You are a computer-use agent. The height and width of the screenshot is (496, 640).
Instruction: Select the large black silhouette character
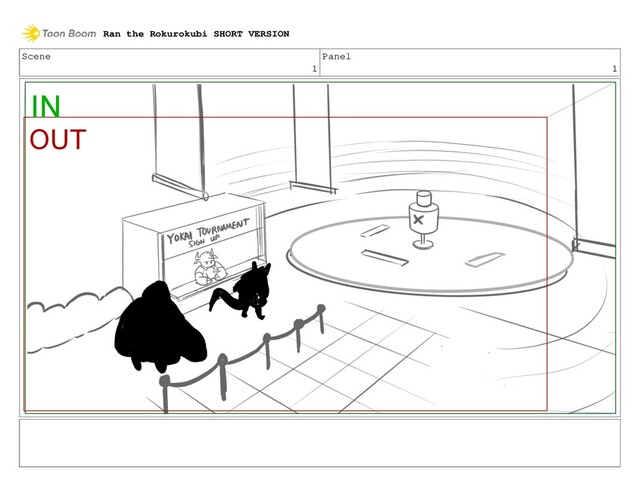click(x=159, y=327)
